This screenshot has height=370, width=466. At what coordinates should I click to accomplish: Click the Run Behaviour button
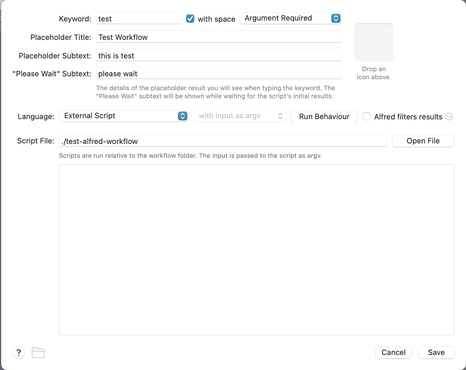tap(324, 117)
